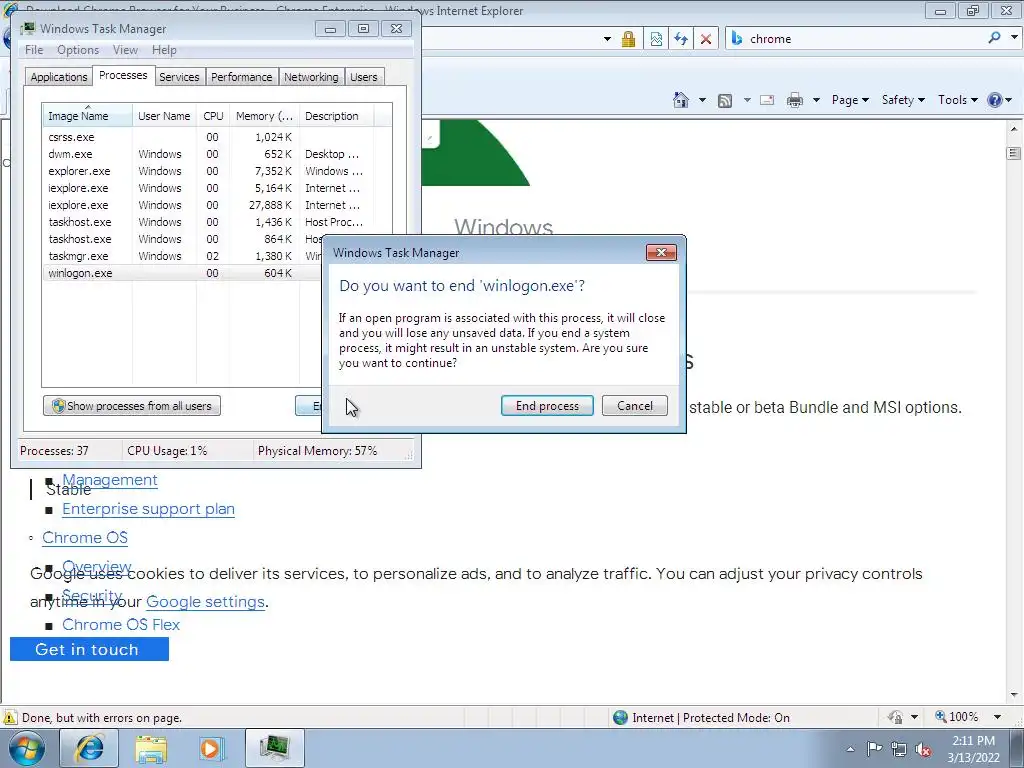The width and height of the screenshot is (1024, 768).
Task: Sort by the CPU column header
Action: tap(213, 116)
